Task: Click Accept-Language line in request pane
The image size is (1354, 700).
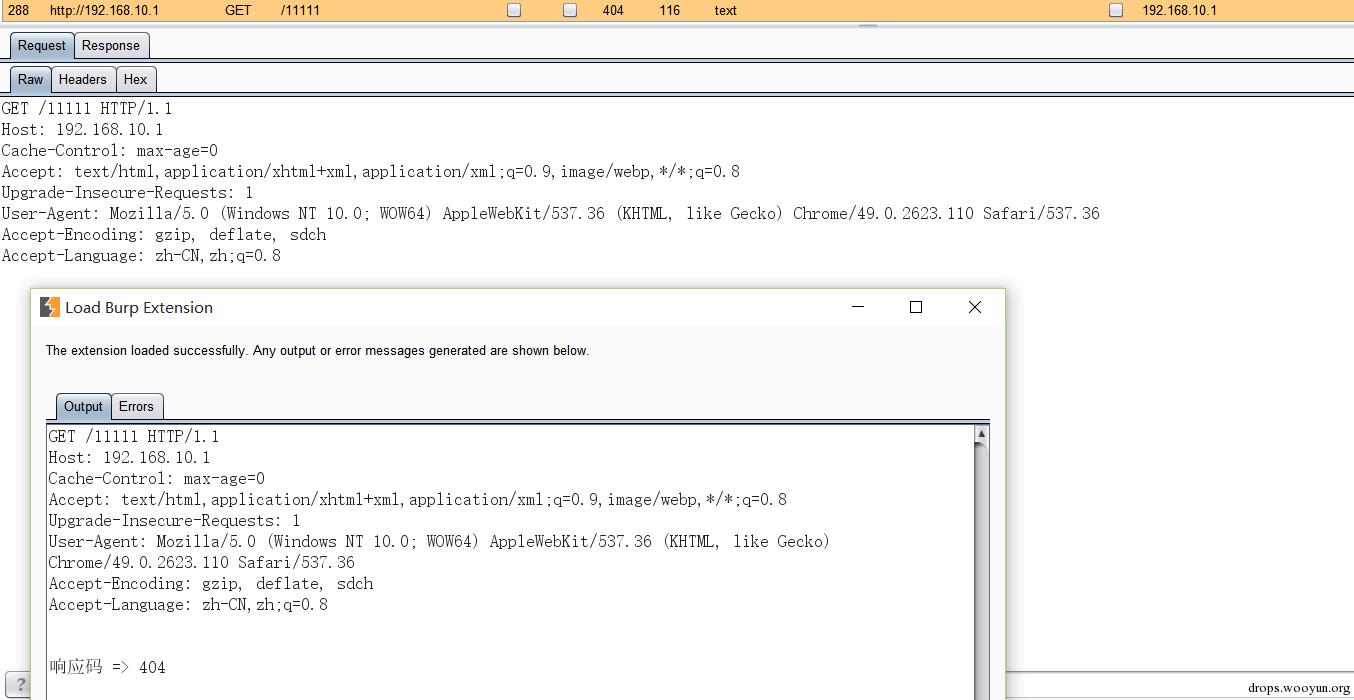Action: pos(141,255)
